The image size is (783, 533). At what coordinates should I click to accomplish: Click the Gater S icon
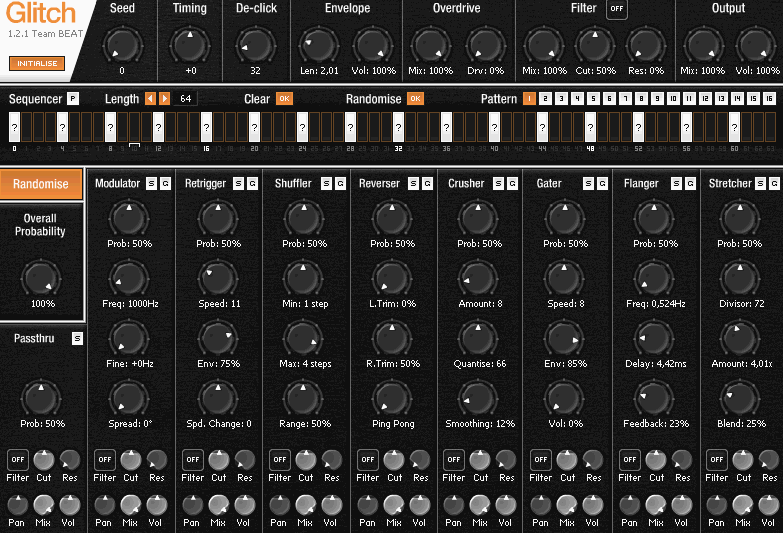click(x=589, y=184)
